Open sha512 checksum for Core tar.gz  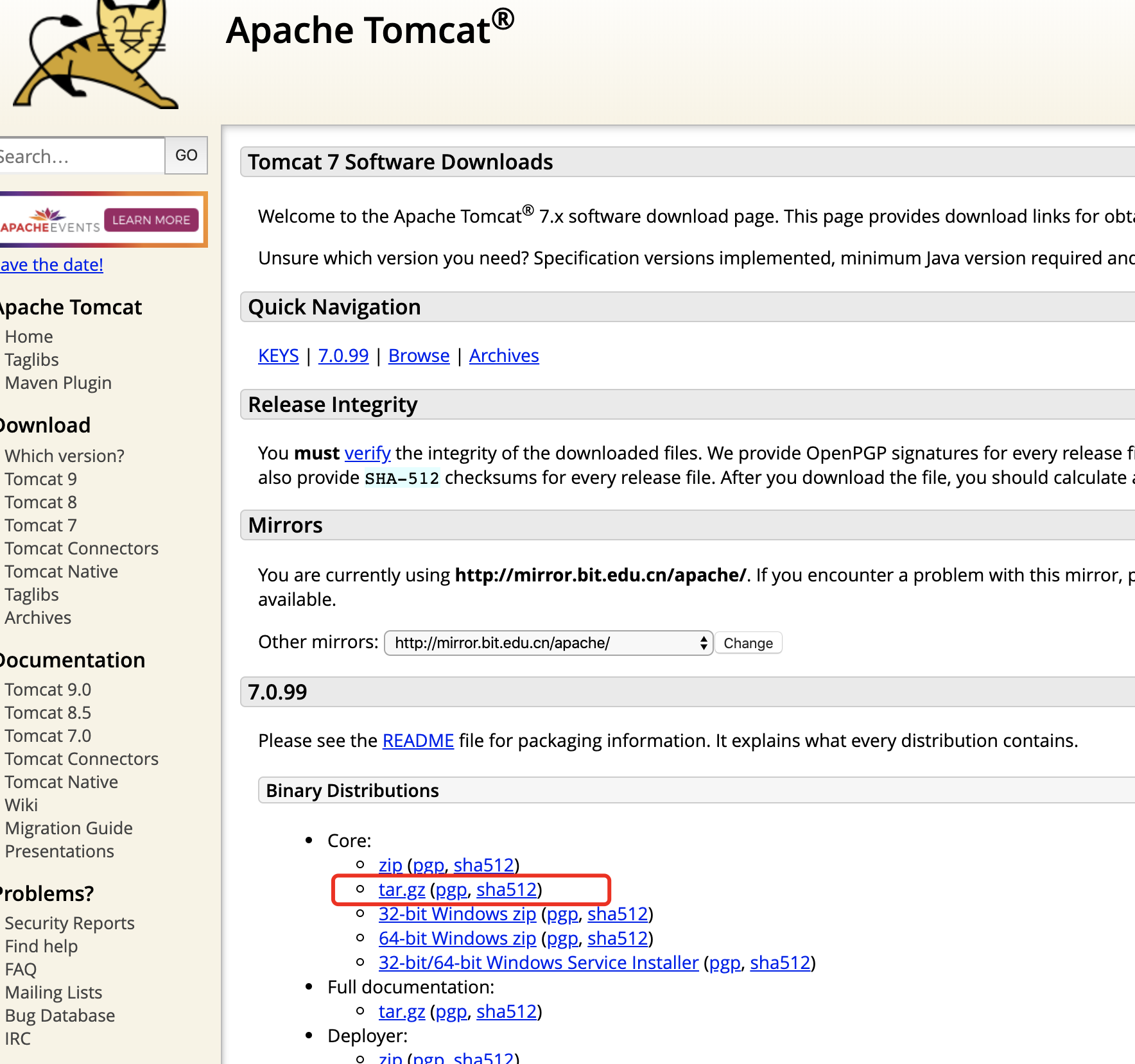click(507, 890)
